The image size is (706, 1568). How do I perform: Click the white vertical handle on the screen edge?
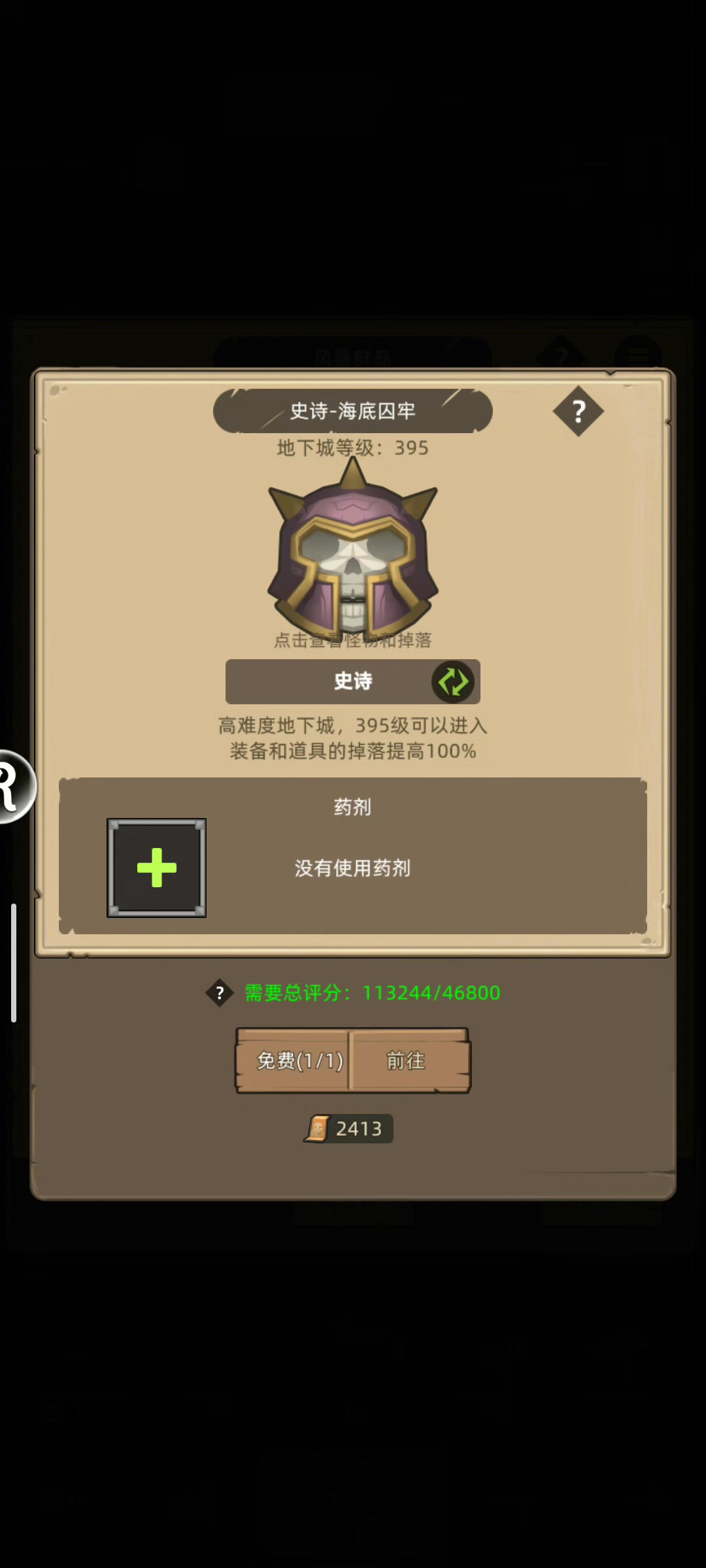(x=14, y=962)
